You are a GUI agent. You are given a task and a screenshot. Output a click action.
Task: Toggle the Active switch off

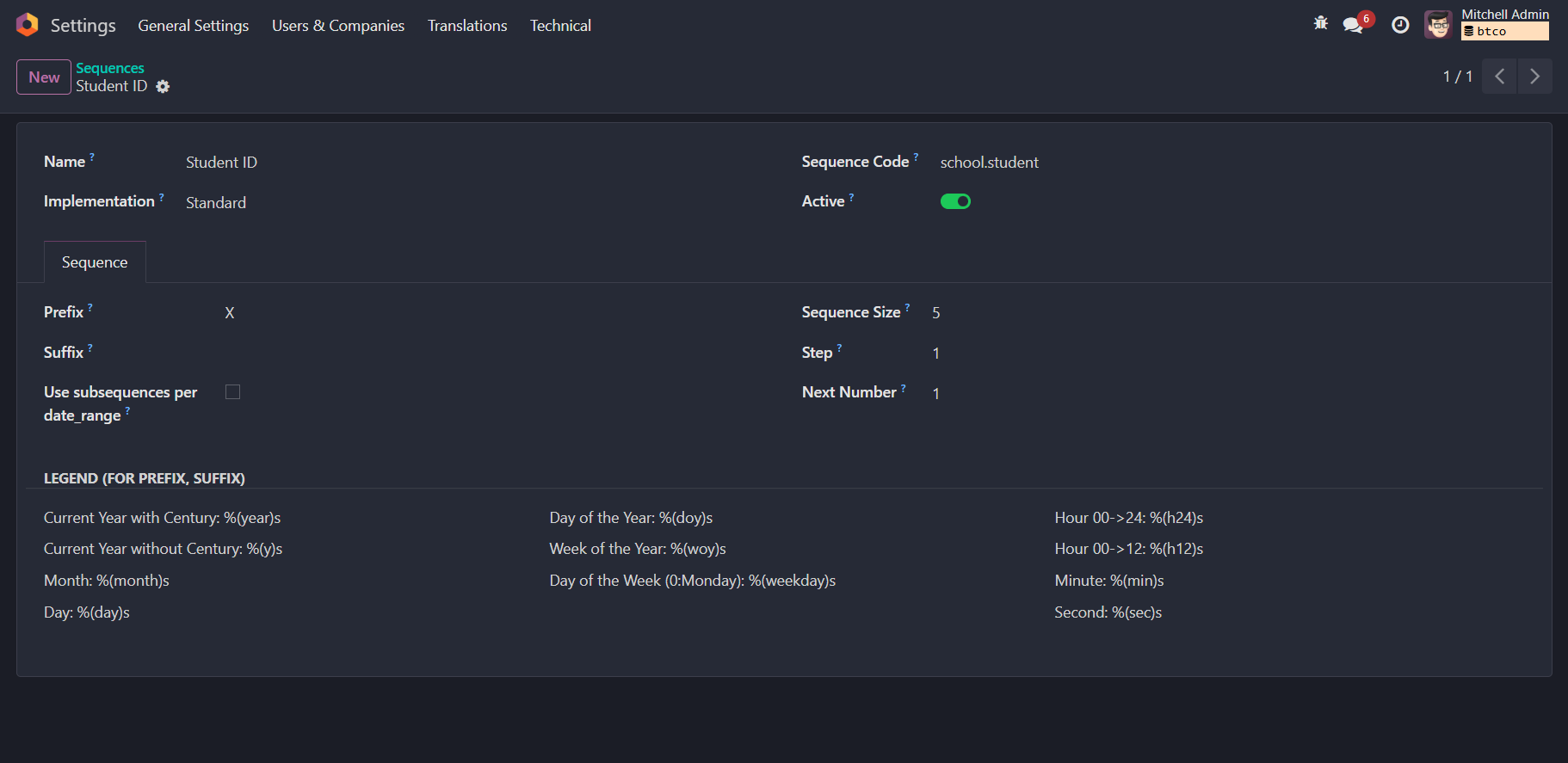pyautogui.click(x=955, y=201)
